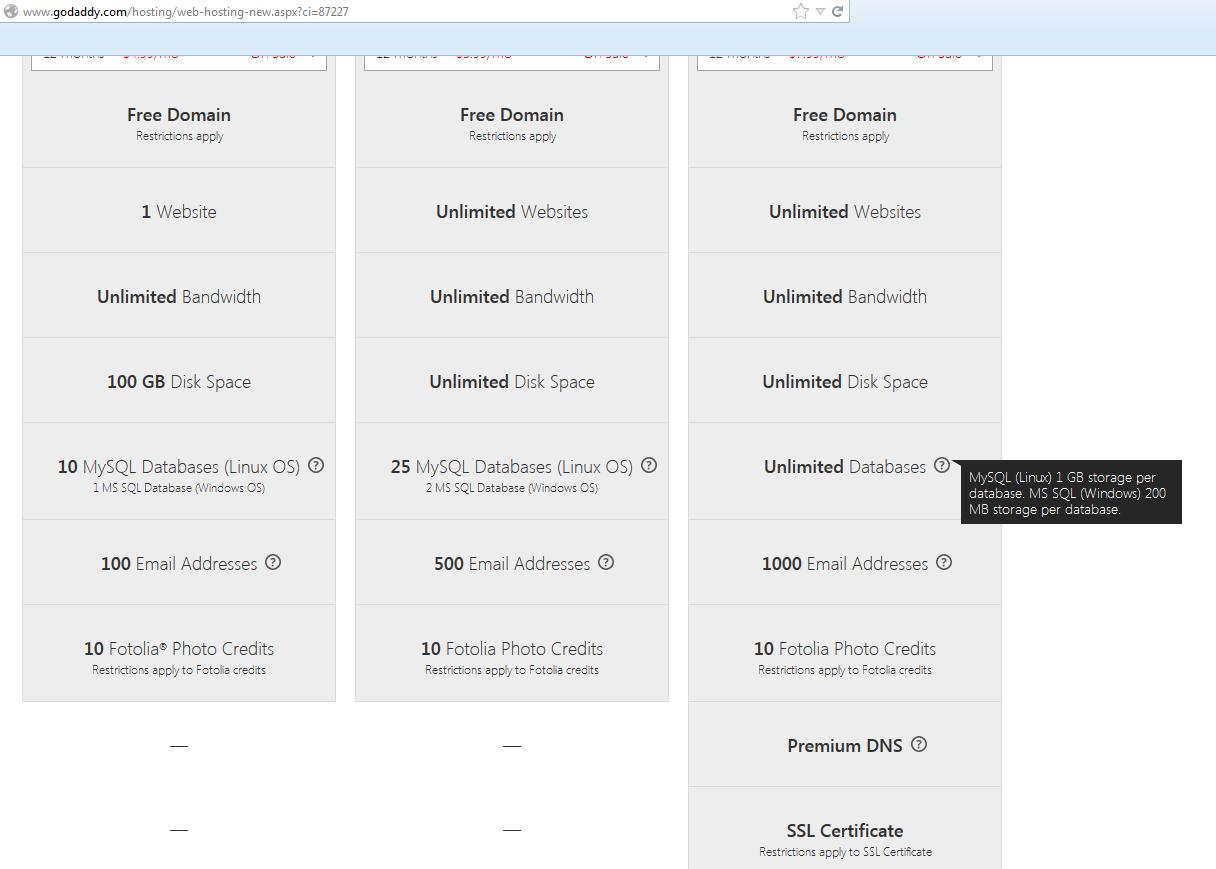Image resolution: width=1216 pixels, height=869 pixels.
Task: Click help icon beside 10 MySQL Databases
Action: [x=316, y=465]
